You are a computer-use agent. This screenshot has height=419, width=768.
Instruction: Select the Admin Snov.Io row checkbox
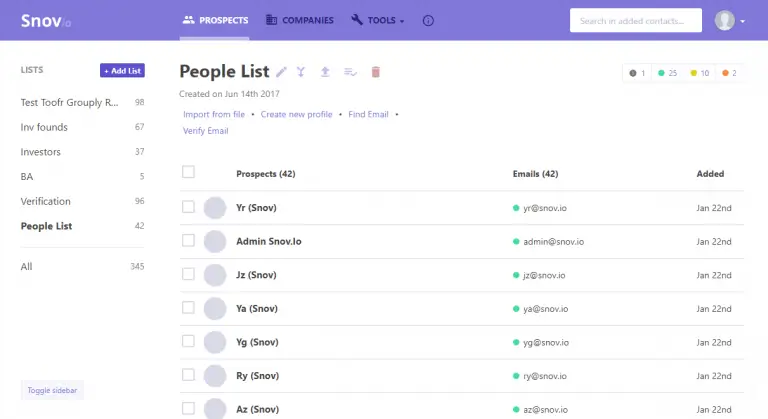tap(188, 241)
